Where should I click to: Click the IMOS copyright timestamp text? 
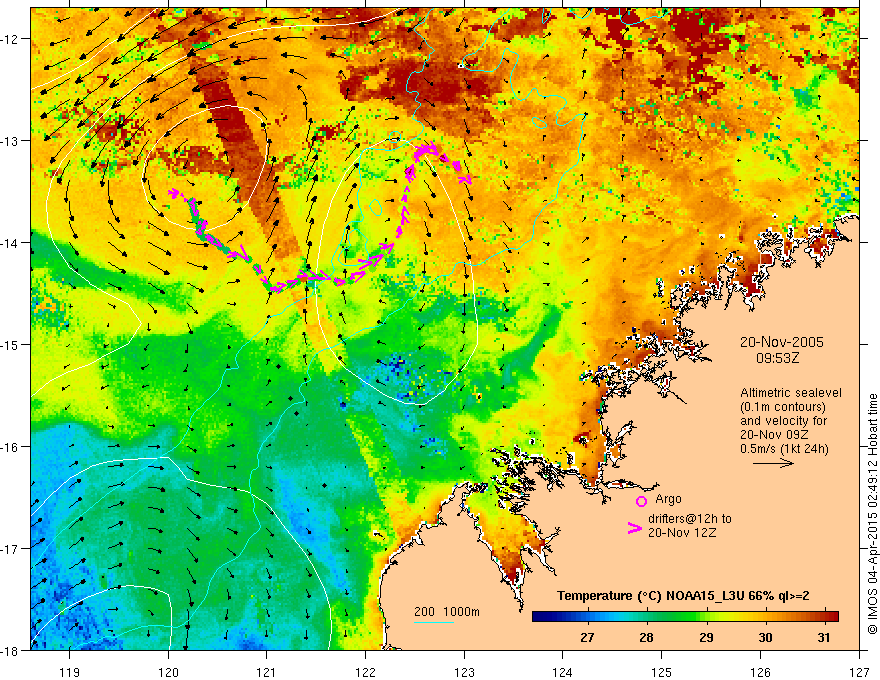[873, 514]
